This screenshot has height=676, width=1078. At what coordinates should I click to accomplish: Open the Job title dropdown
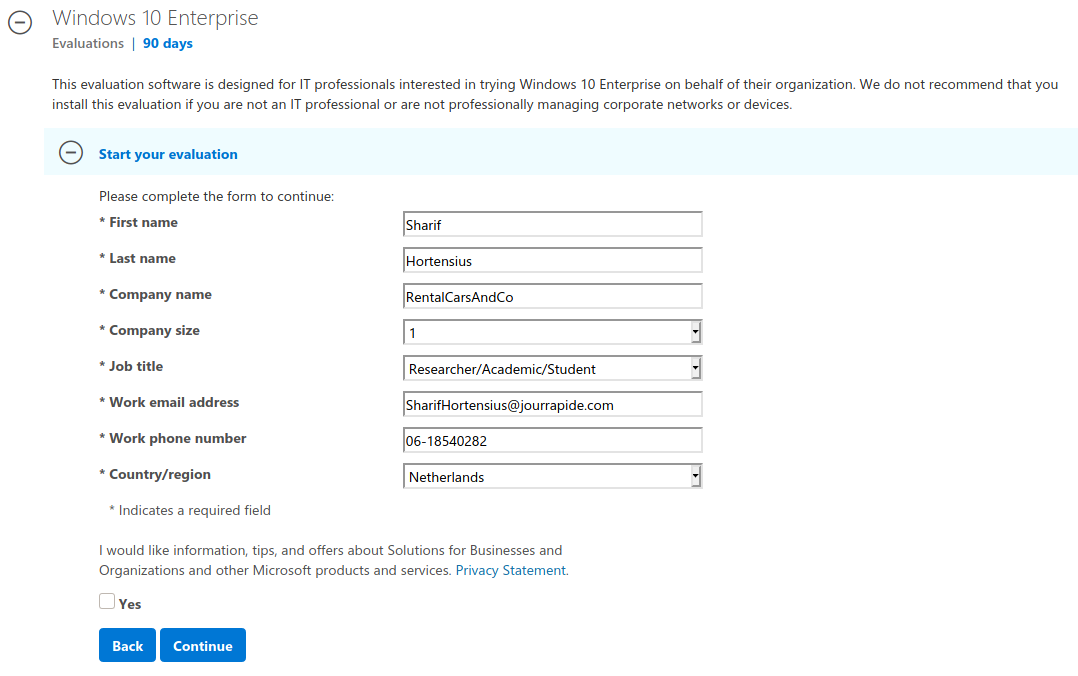(553, 369)
